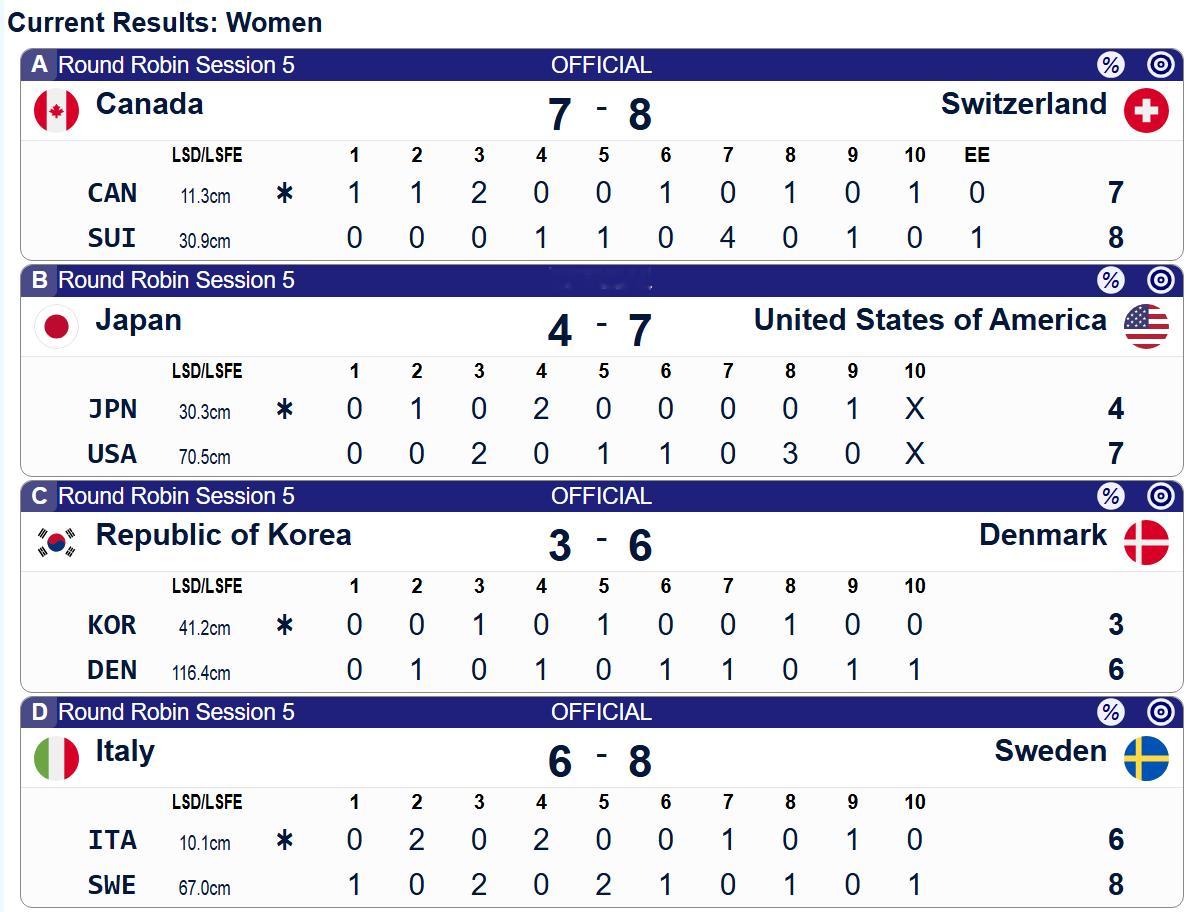Click target icon on Sheet B header

tap(1160, 280)
